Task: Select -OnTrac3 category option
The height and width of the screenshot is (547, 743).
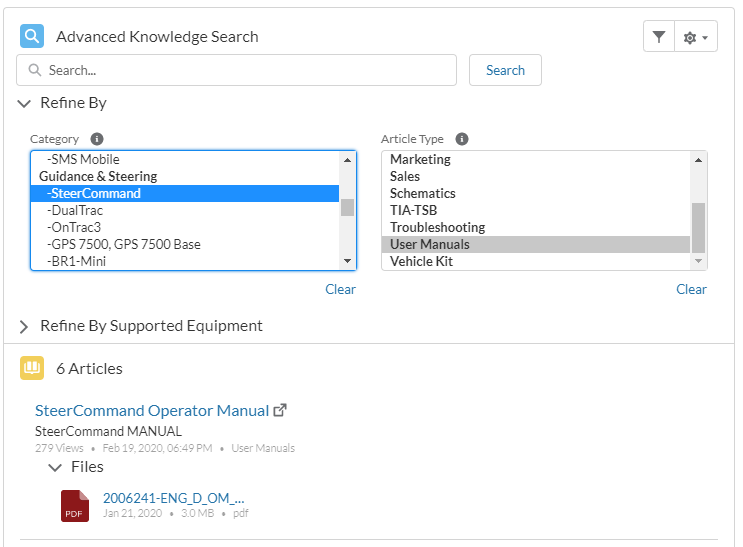Action: click(185, 228)
